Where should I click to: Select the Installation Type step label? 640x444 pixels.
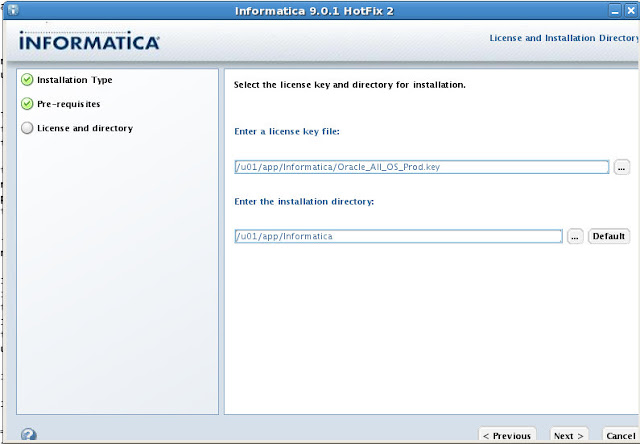75,80
